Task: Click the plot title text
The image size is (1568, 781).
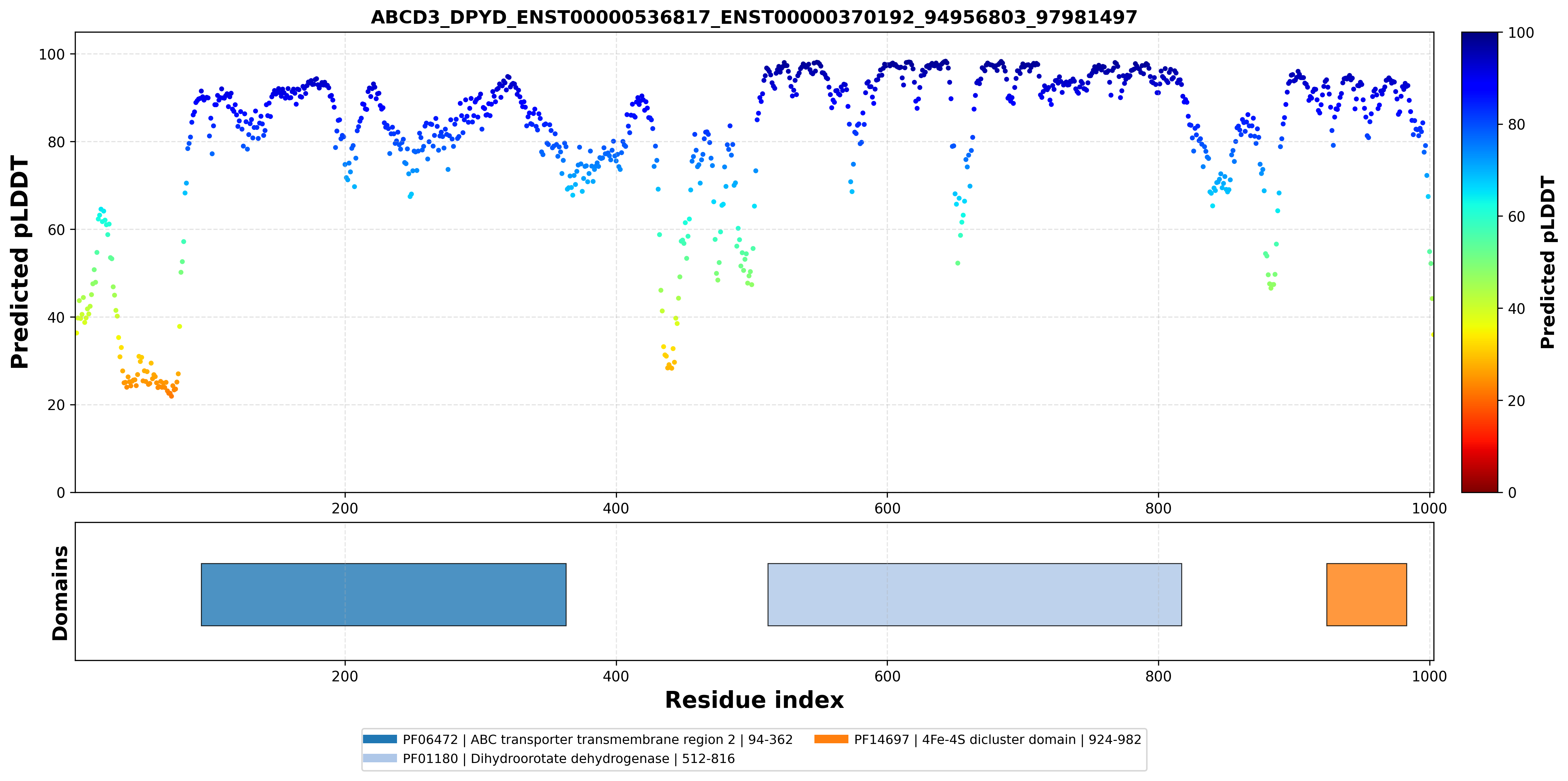Action: 754,17
